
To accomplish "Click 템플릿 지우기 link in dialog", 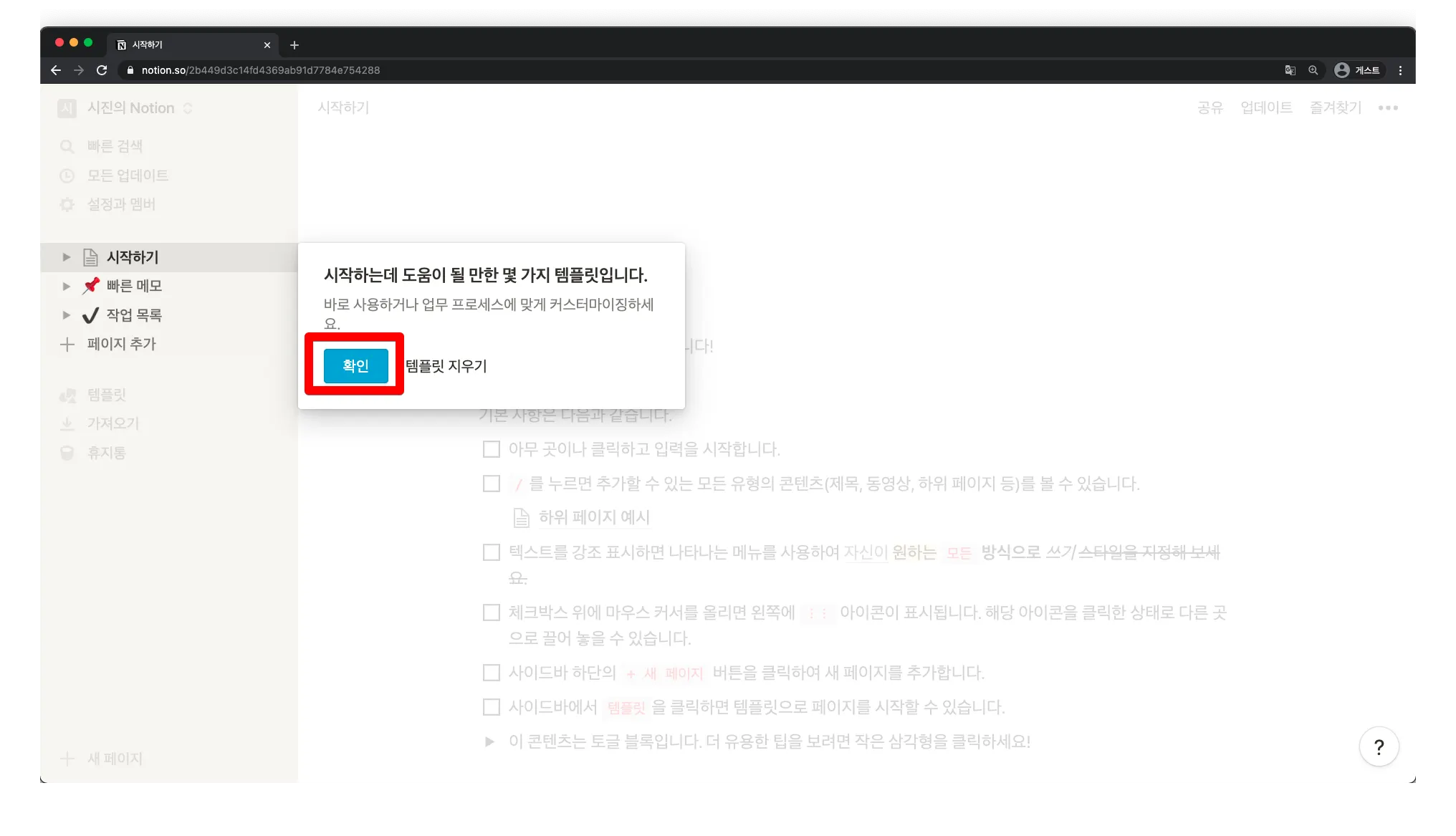I will click(446, 366).
